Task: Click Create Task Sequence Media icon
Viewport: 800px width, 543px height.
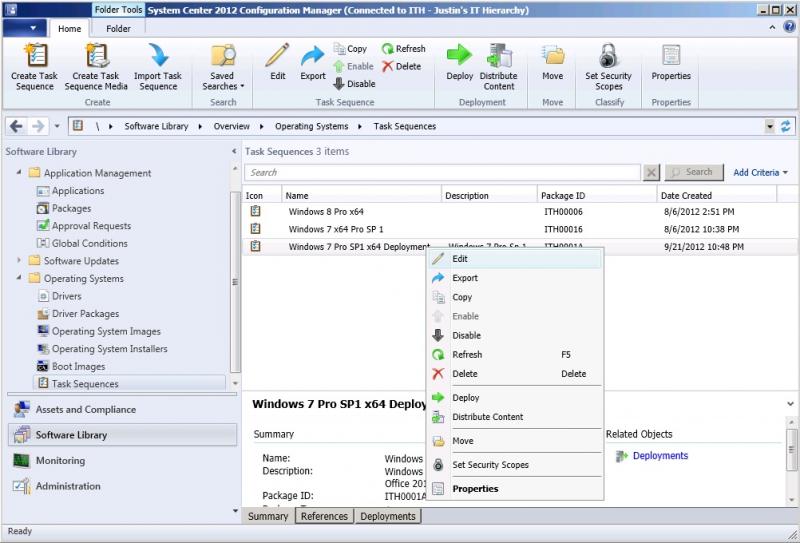Action: click(96, 55)
